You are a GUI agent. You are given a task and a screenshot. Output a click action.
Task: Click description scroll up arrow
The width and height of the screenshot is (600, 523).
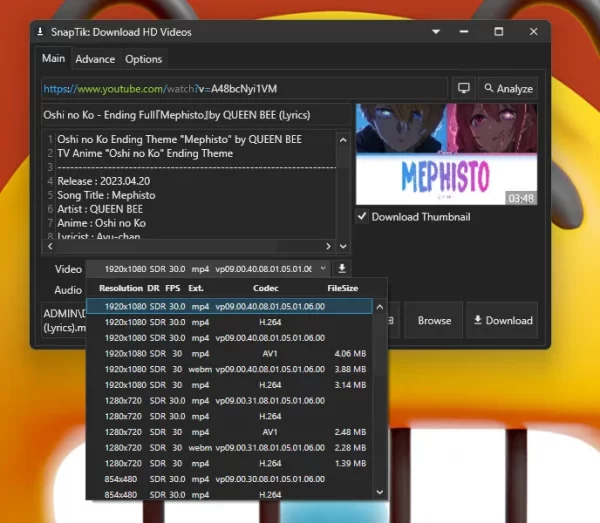(343, 140)
